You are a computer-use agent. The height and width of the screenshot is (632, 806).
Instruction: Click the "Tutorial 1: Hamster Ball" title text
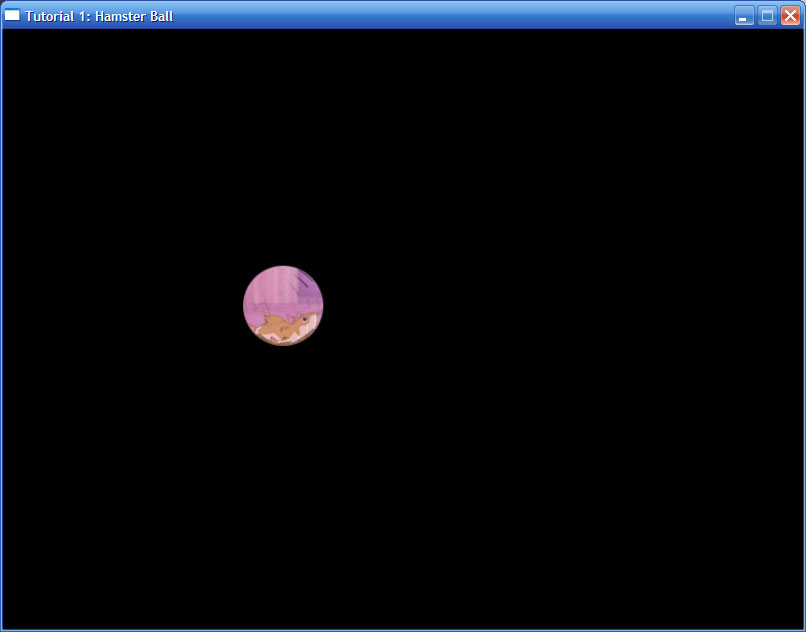click(99, 16)
